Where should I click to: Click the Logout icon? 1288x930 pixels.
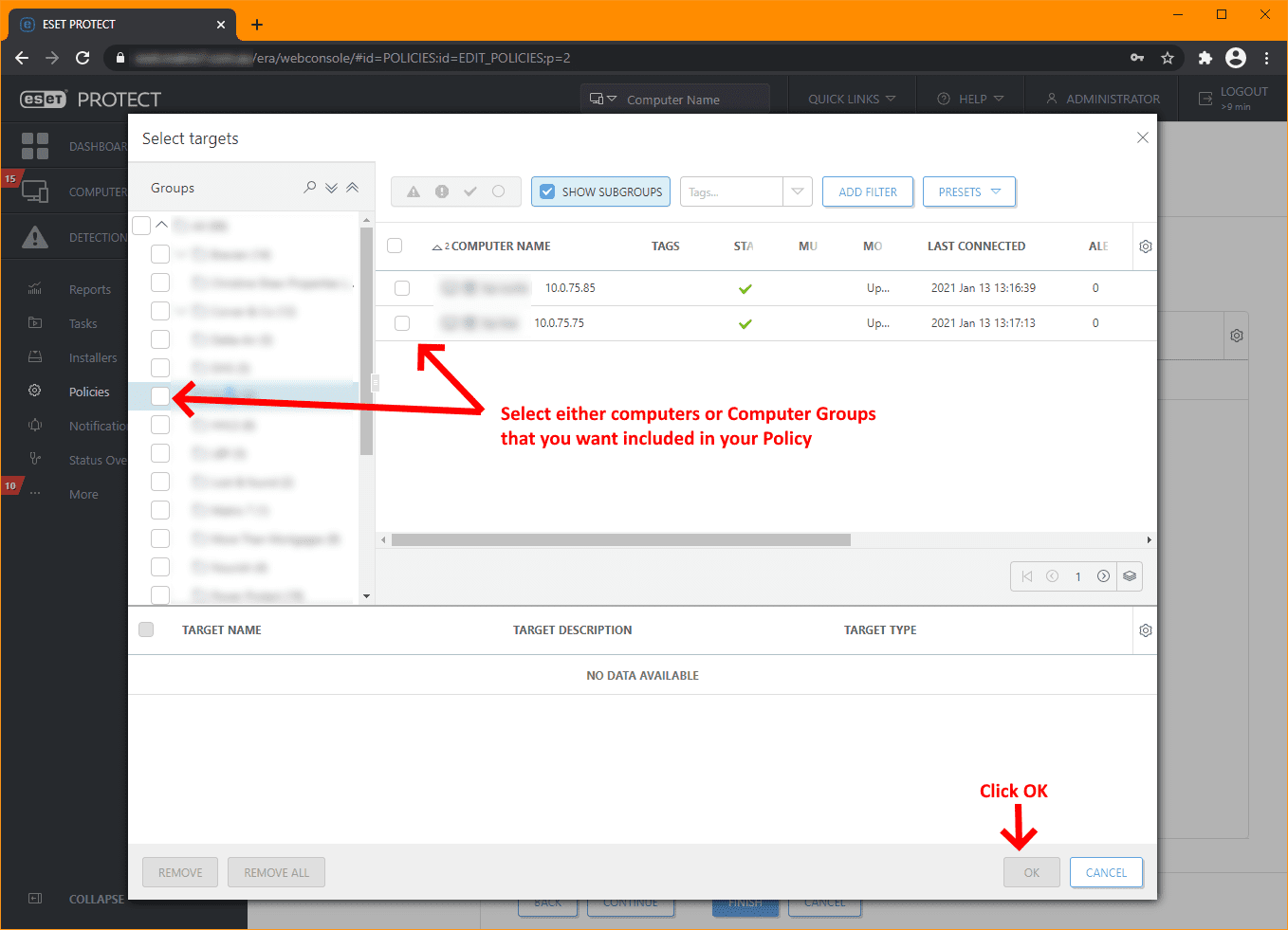pos(1205,99)
